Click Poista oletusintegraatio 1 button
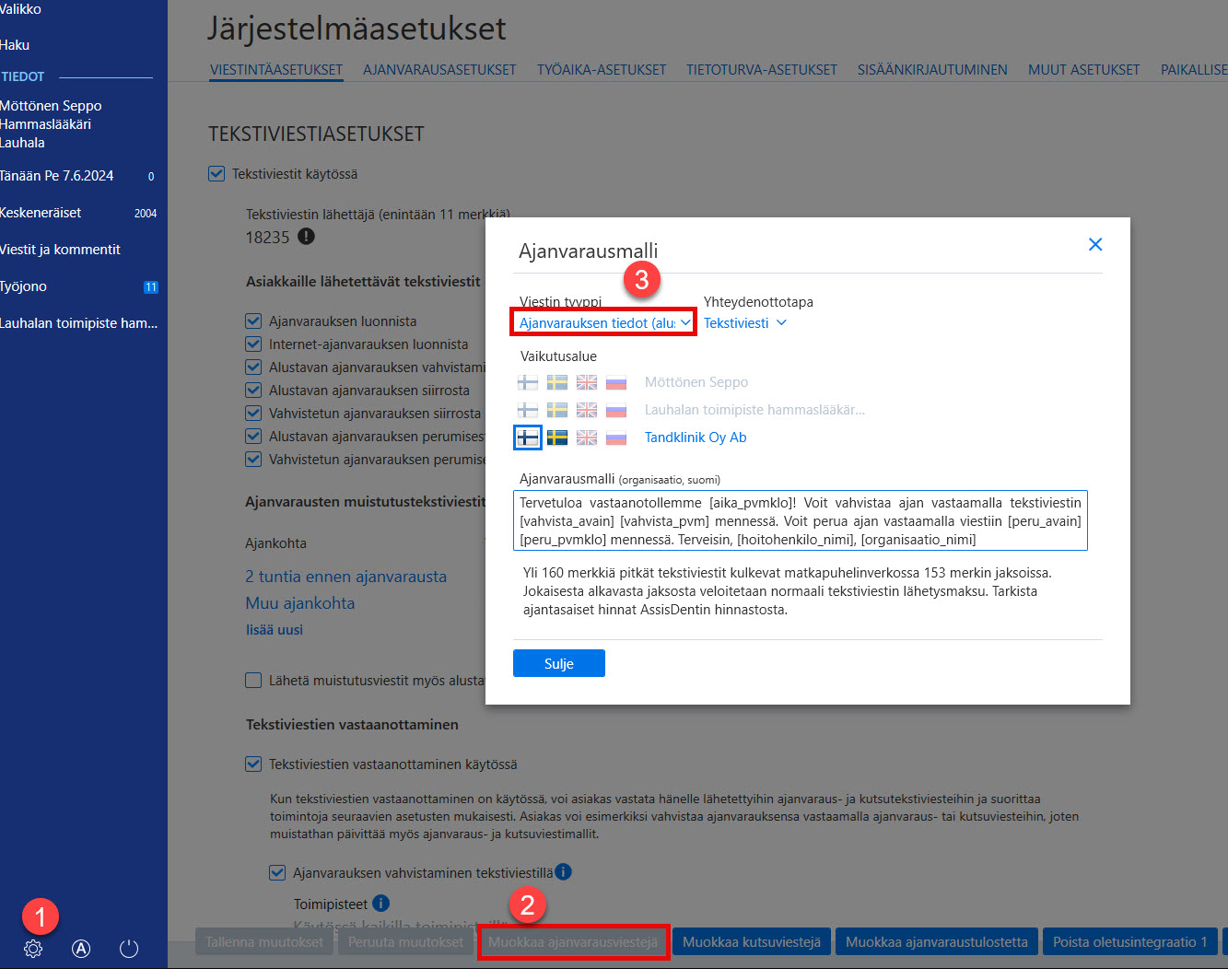 (1130, 941)
